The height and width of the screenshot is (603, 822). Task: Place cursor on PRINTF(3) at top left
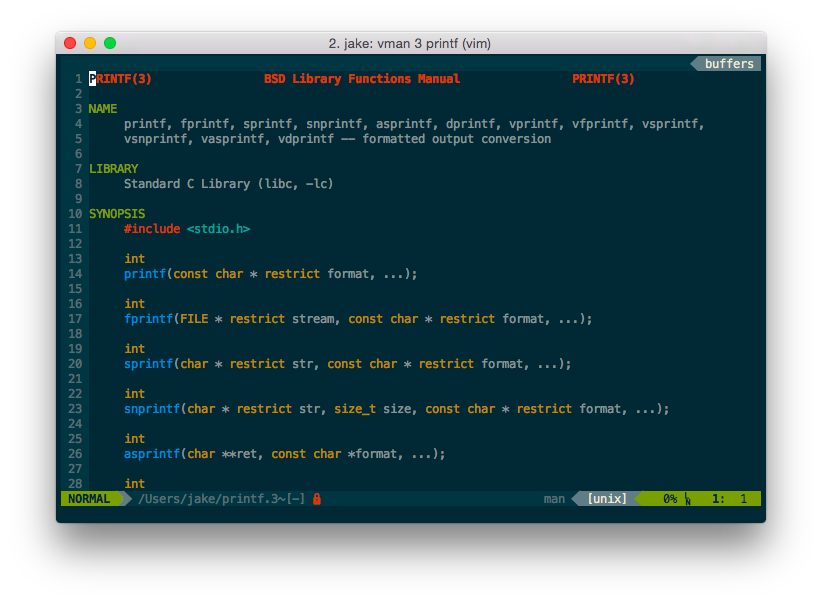[x=120, y=79]
